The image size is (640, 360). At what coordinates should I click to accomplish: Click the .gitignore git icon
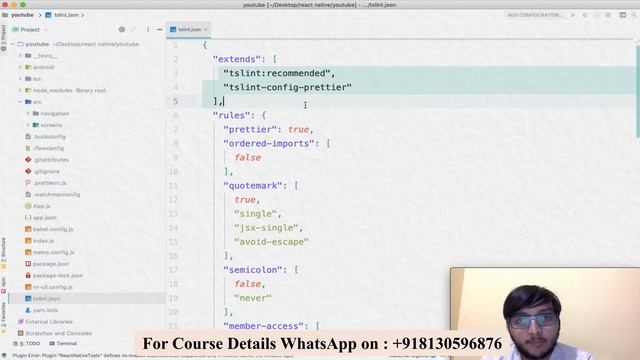click(x=28, y=171)
